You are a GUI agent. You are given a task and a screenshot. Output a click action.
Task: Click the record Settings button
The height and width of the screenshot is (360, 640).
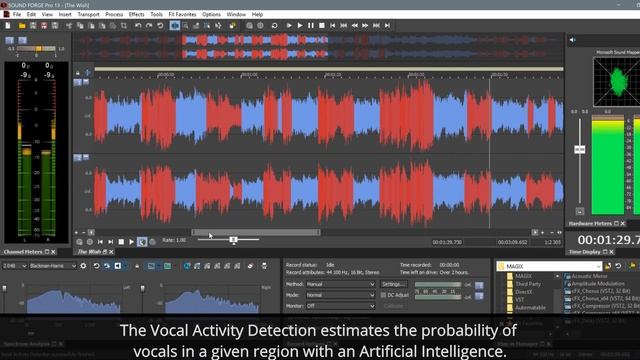point(393,284)
